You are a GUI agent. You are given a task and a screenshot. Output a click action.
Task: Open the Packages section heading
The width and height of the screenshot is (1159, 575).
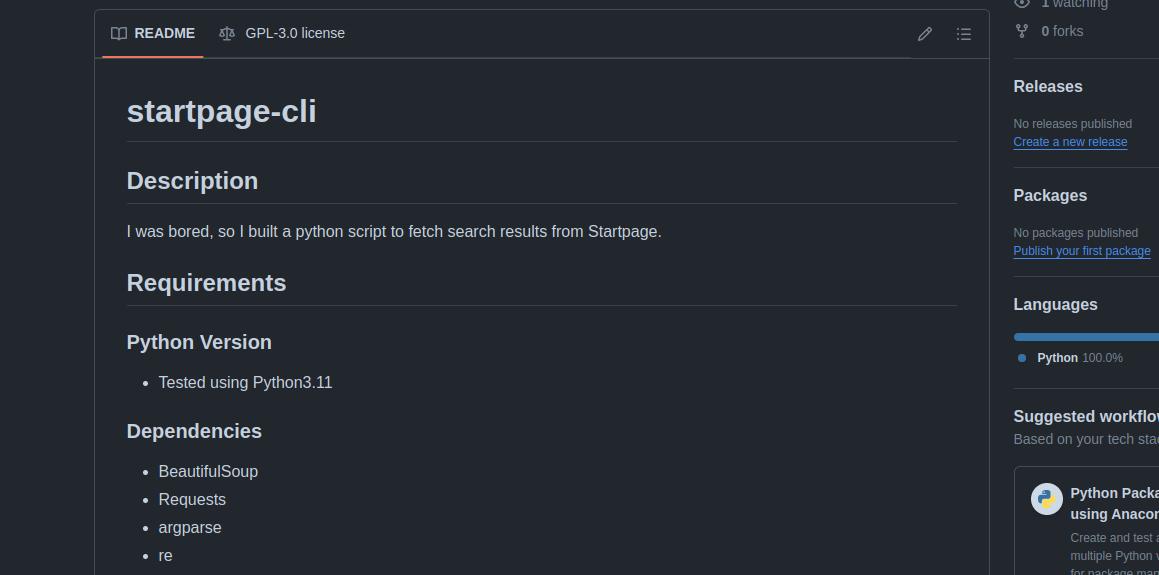(x=1050, y=196)
